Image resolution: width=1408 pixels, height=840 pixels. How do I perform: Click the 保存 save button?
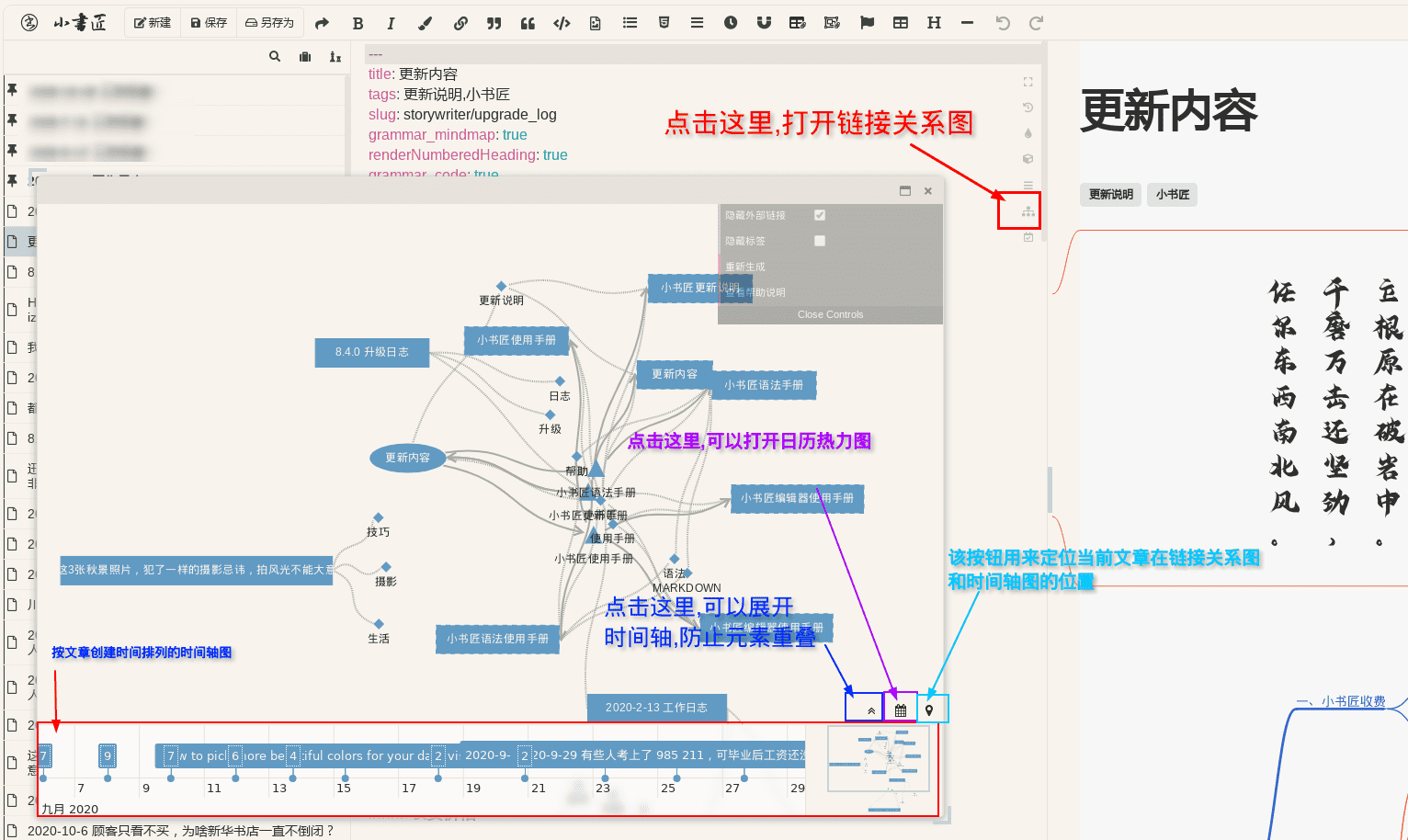click(x=209, y=23)
